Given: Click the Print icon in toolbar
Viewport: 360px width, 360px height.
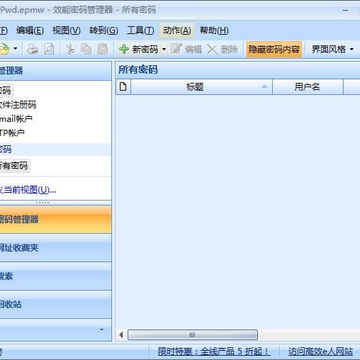Looking at the screenshot, I should (x=33, y=49).
